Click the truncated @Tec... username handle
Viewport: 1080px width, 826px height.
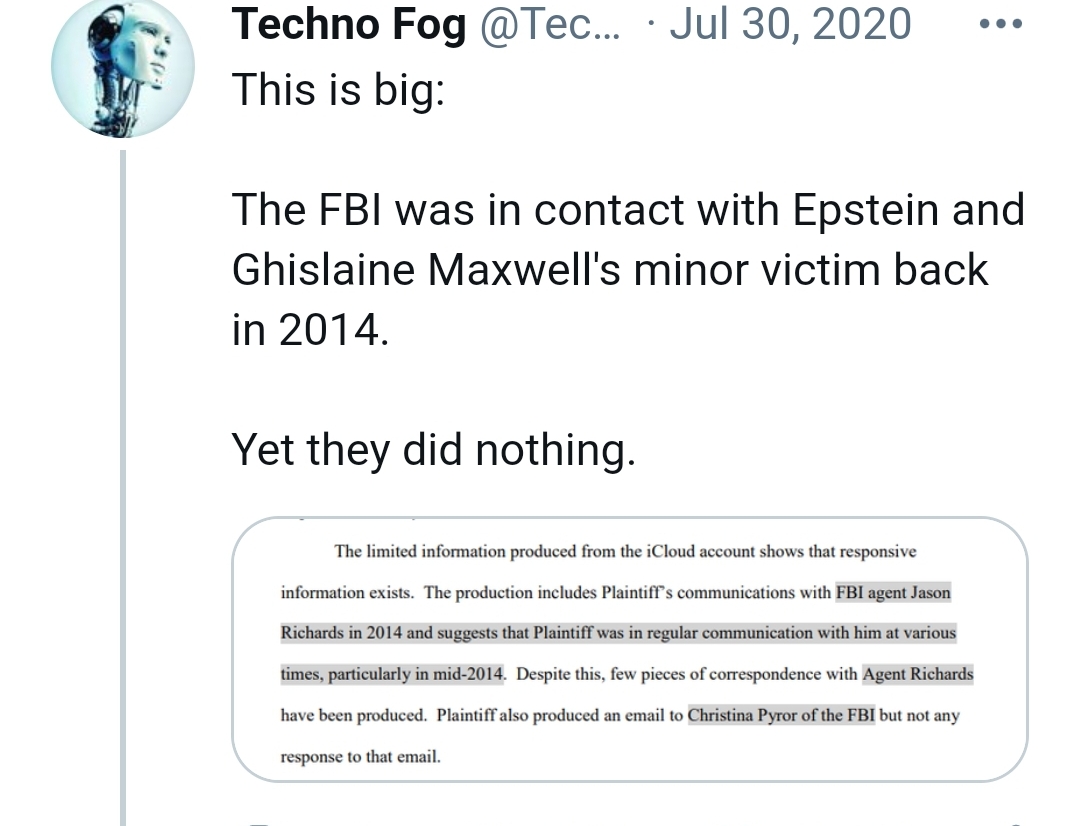coord(550,25)
